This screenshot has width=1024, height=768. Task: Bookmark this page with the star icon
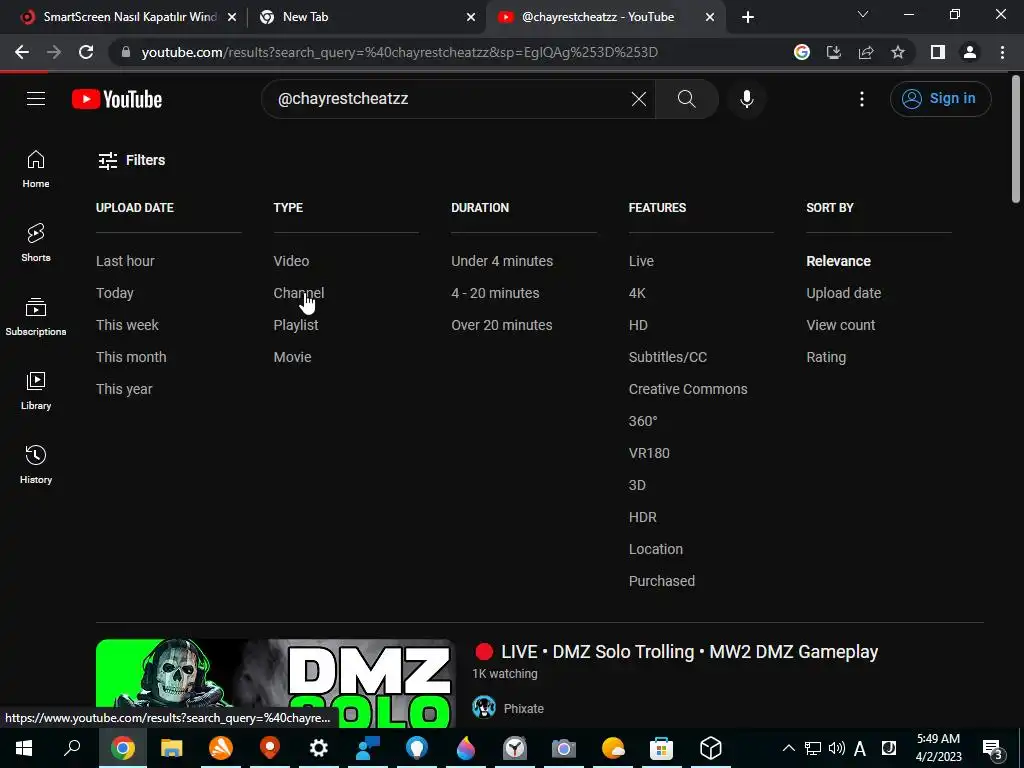pyautogui.click(x=898, y=52)
